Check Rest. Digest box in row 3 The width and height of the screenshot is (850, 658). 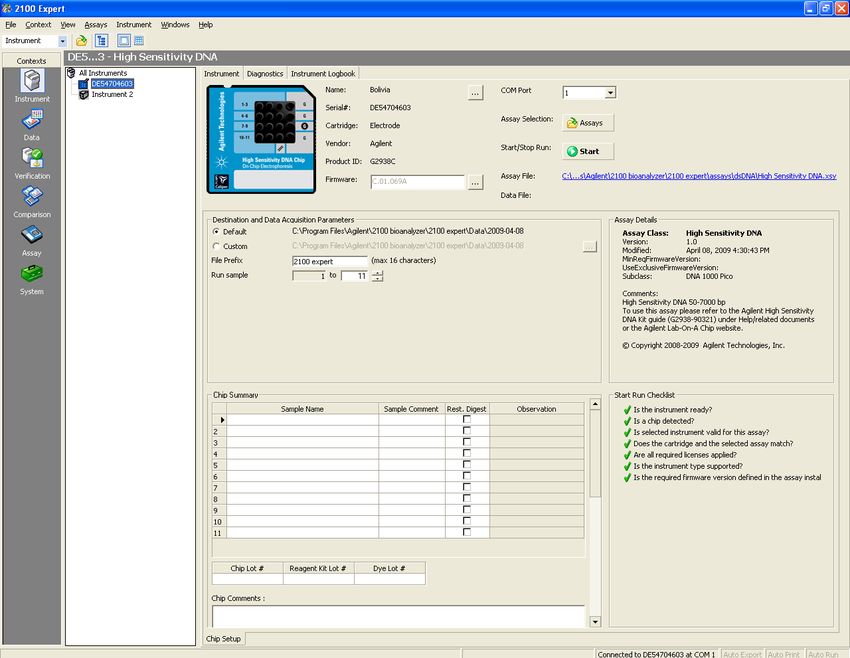[x=467, y=442]
